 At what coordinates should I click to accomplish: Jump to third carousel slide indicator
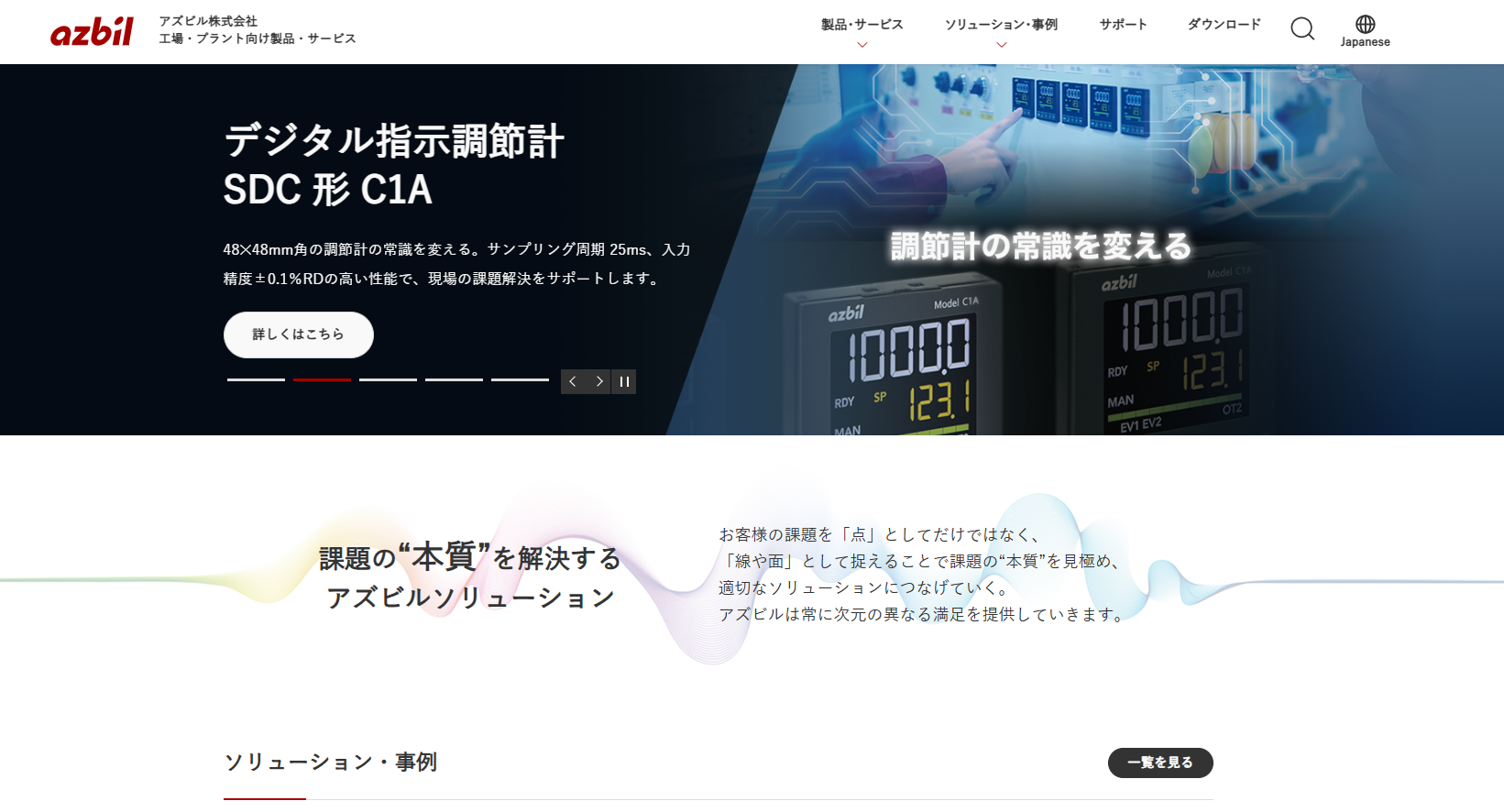click(388, 379)
